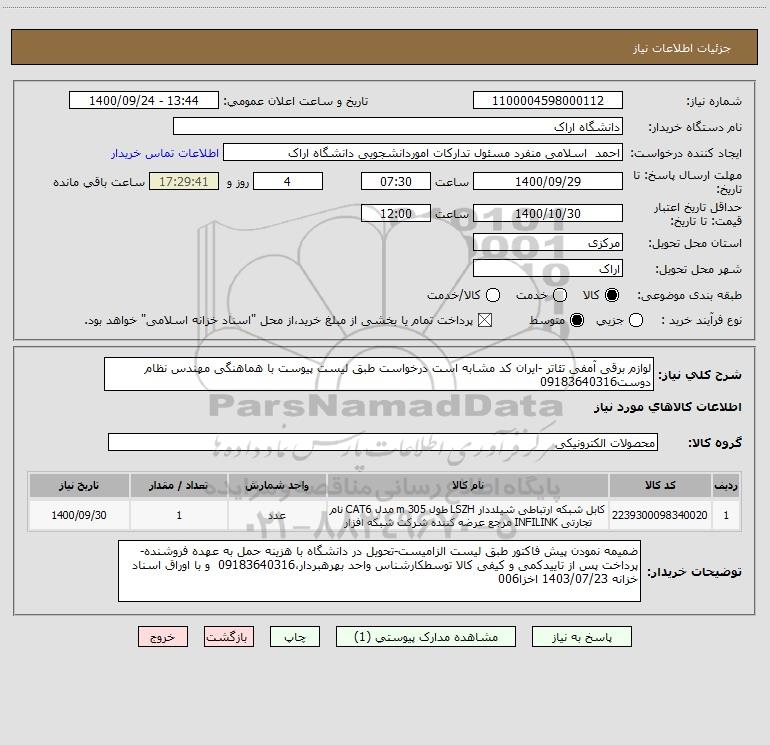Click the شرح کلی نیاز description box

coord(379,374)
